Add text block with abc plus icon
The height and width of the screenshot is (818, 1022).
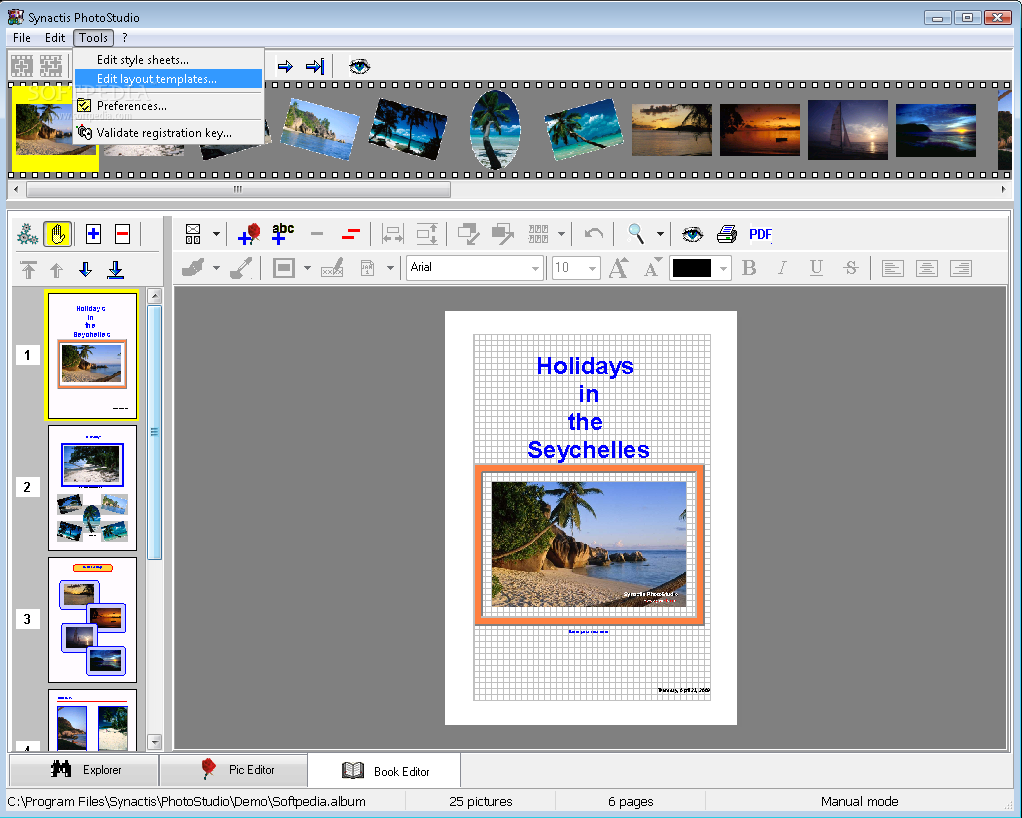pos(282,234)
